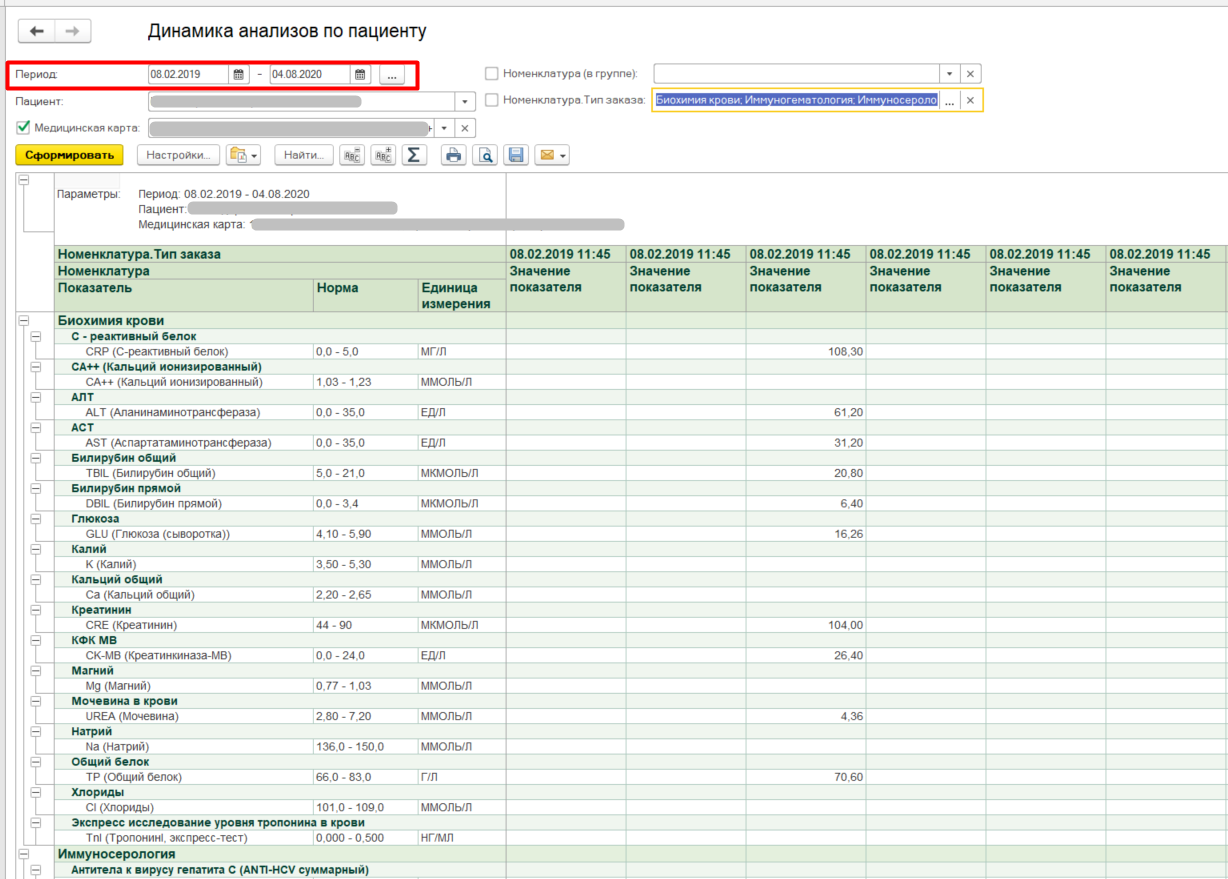Click the Сформировать button
Viewport: 1228px width, 879px height.
(x=69, y=155)
